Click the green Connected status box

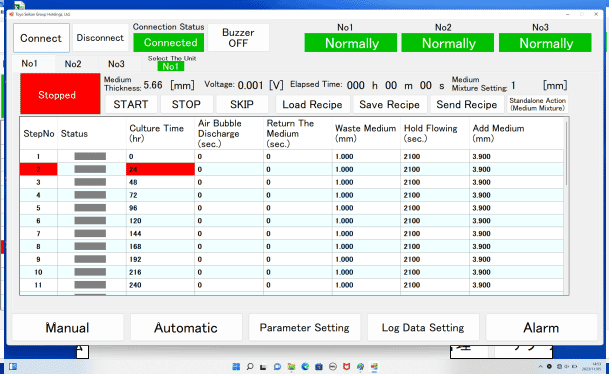click(x=169, y=43)
